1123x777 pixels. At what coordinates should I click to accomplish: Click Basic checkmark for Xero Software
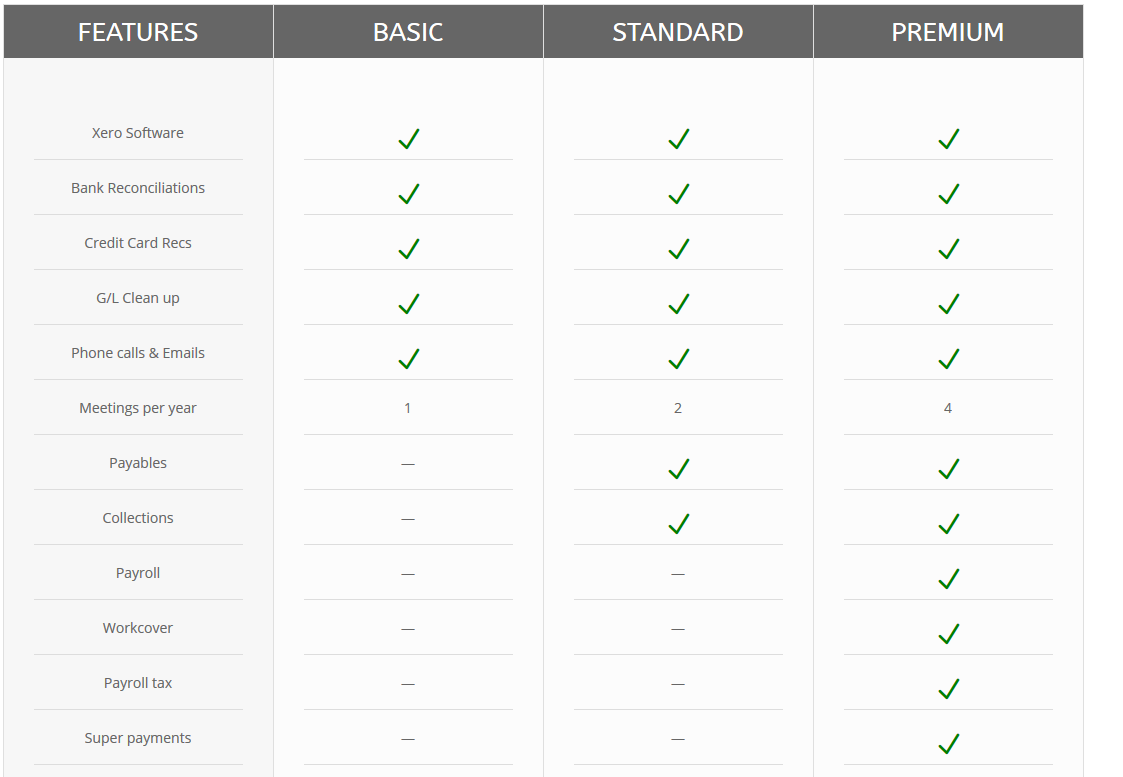(x=408, y=139)
